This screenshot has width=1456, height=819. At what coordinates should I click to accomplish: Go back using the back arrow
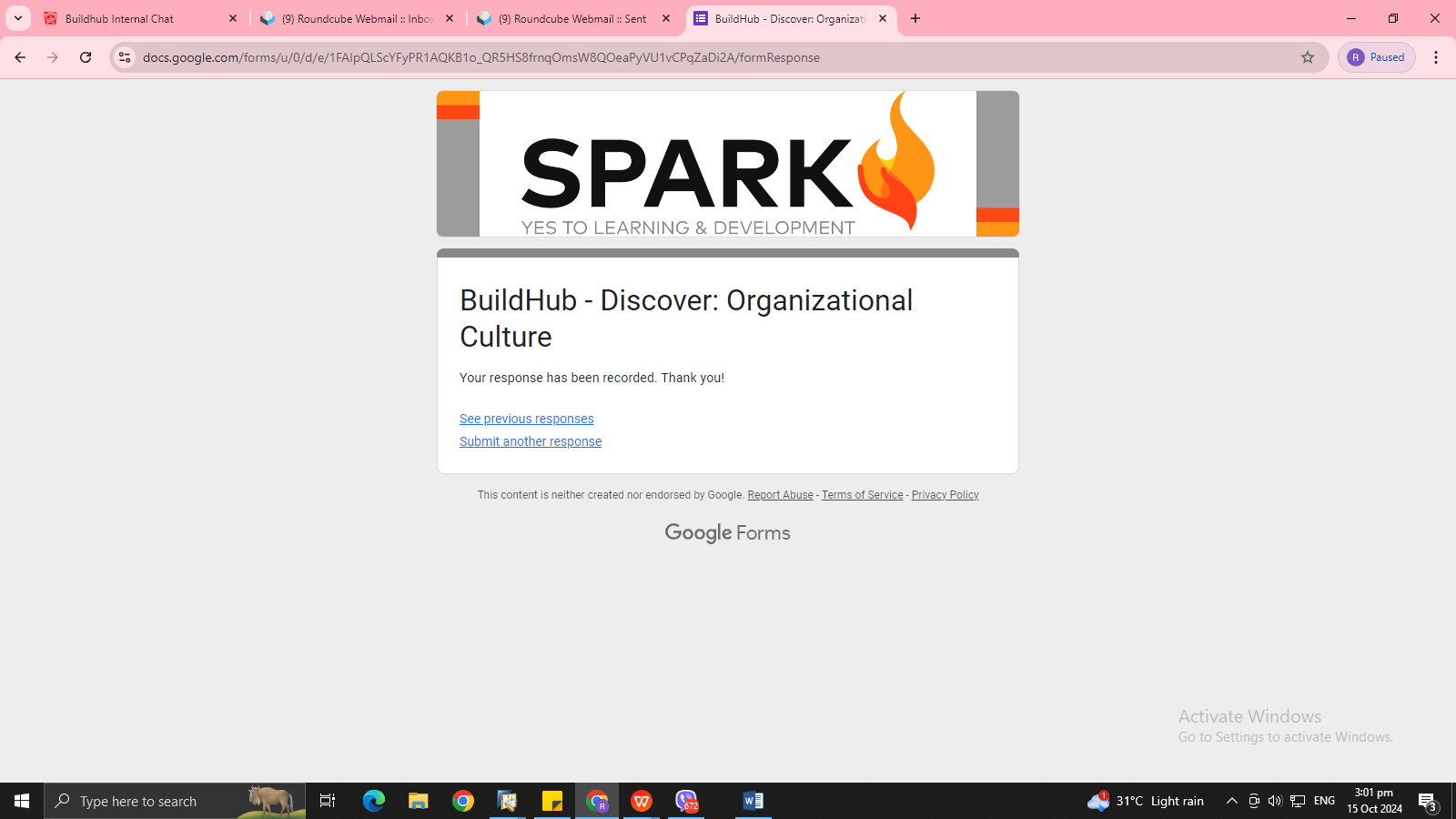point(20,57)
